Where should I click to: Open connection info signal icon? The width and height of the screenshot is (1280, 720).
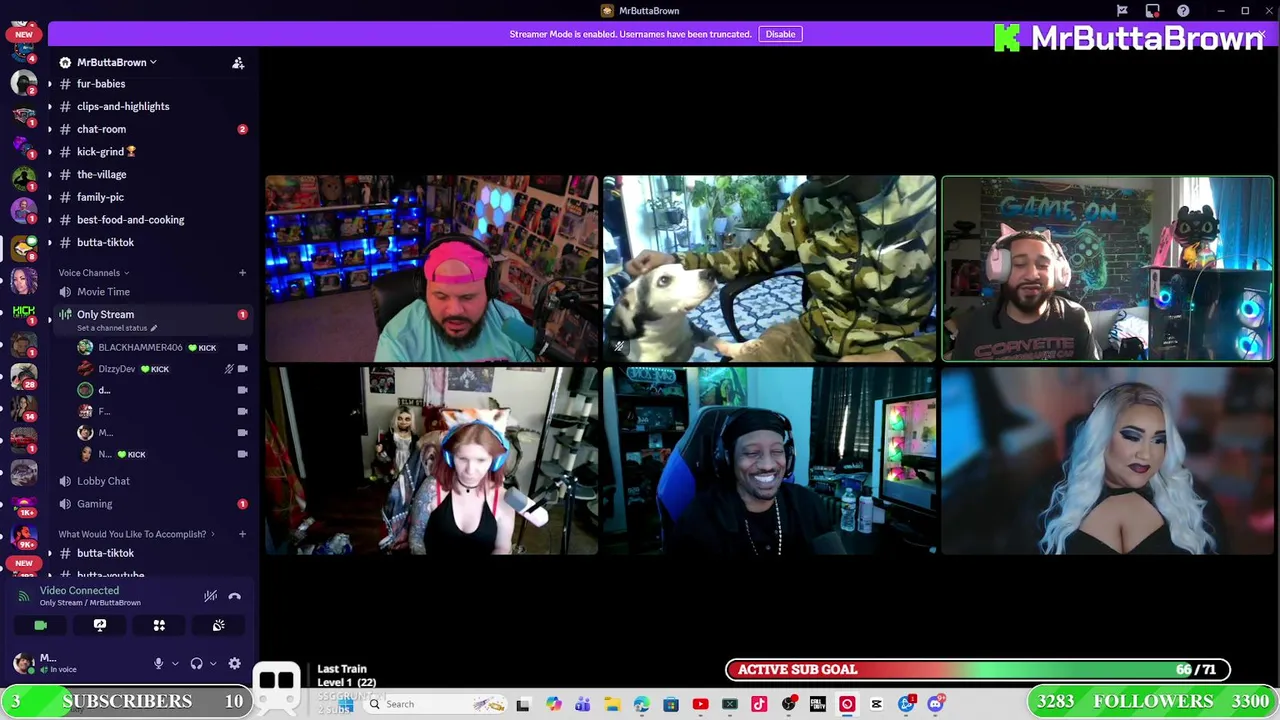point(24,596)
